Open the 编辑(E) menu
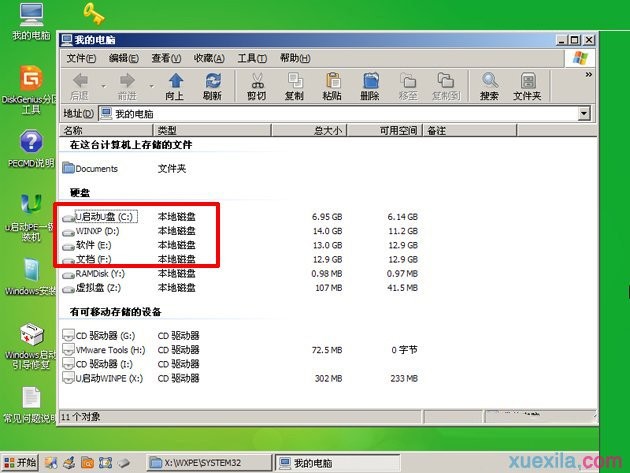This screenshot has width=630, height=473. pos(124,58)
